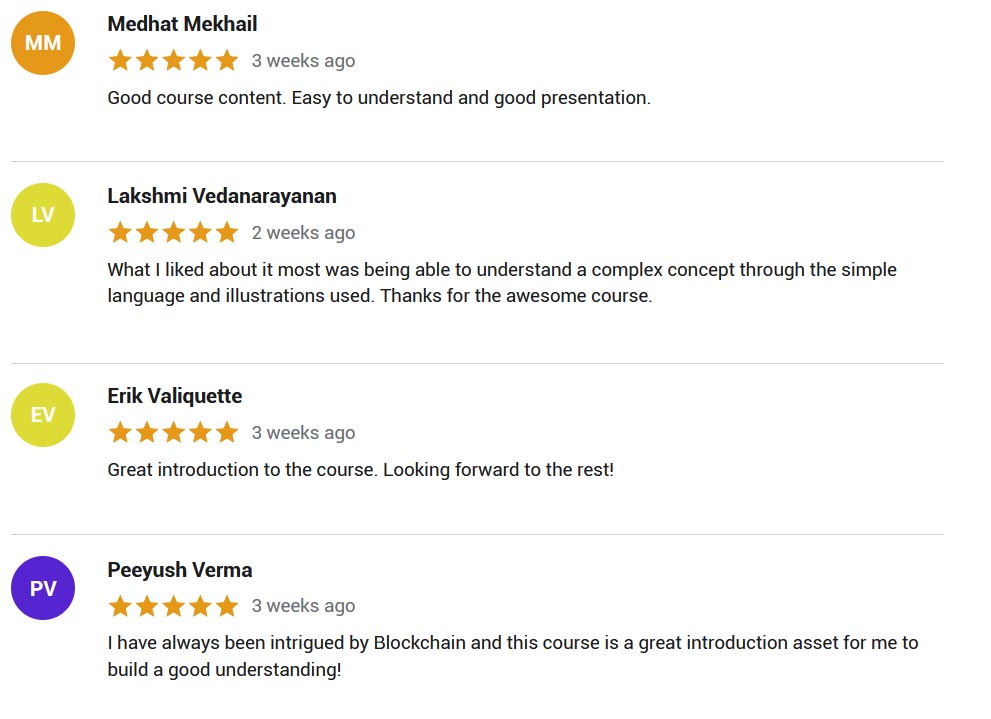
Task: Click Lakshmi Vedanarayanan's five-star rating
Action: pos(173,233)
